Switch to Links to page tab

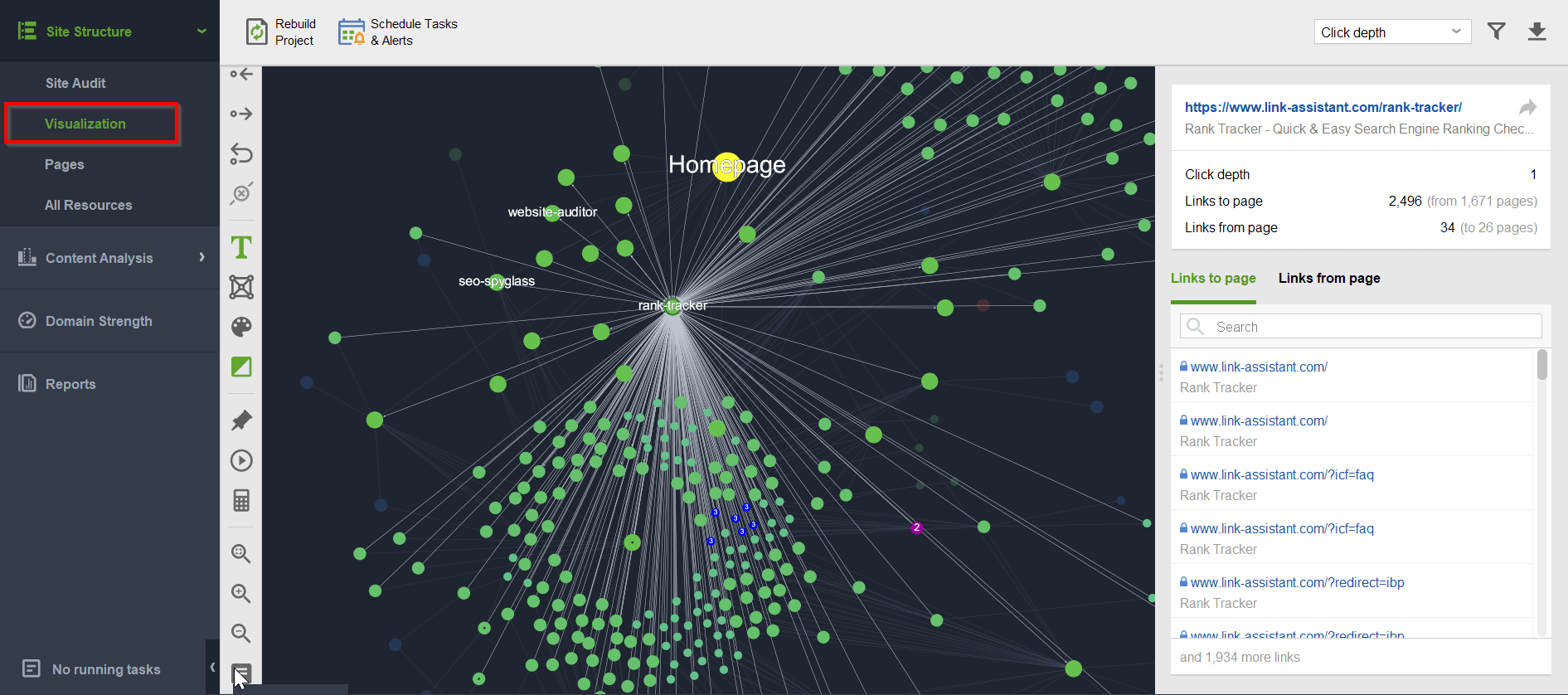(x=1213, y=279)
